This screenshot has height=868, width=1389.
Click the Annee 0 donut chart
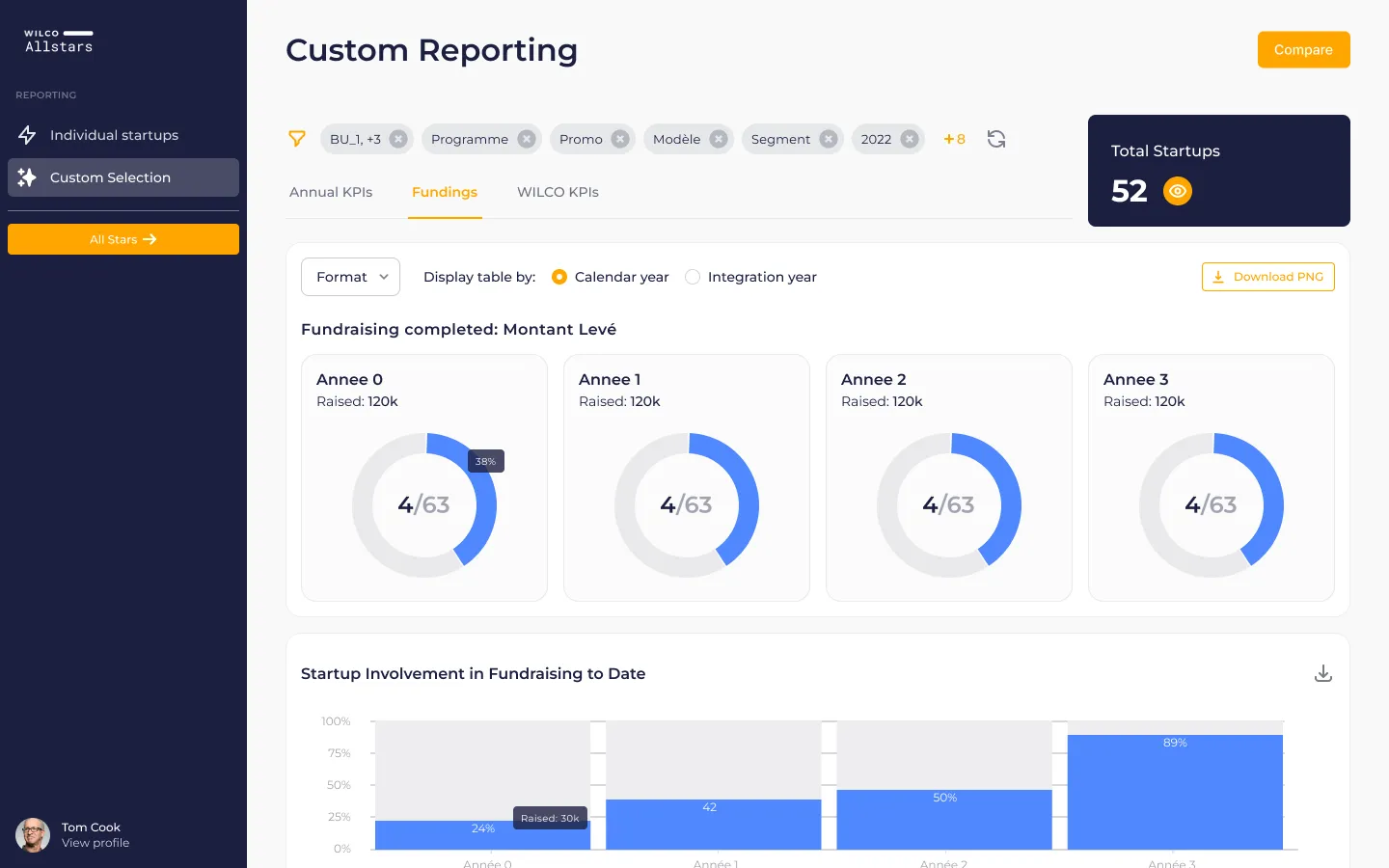(424, 504)
